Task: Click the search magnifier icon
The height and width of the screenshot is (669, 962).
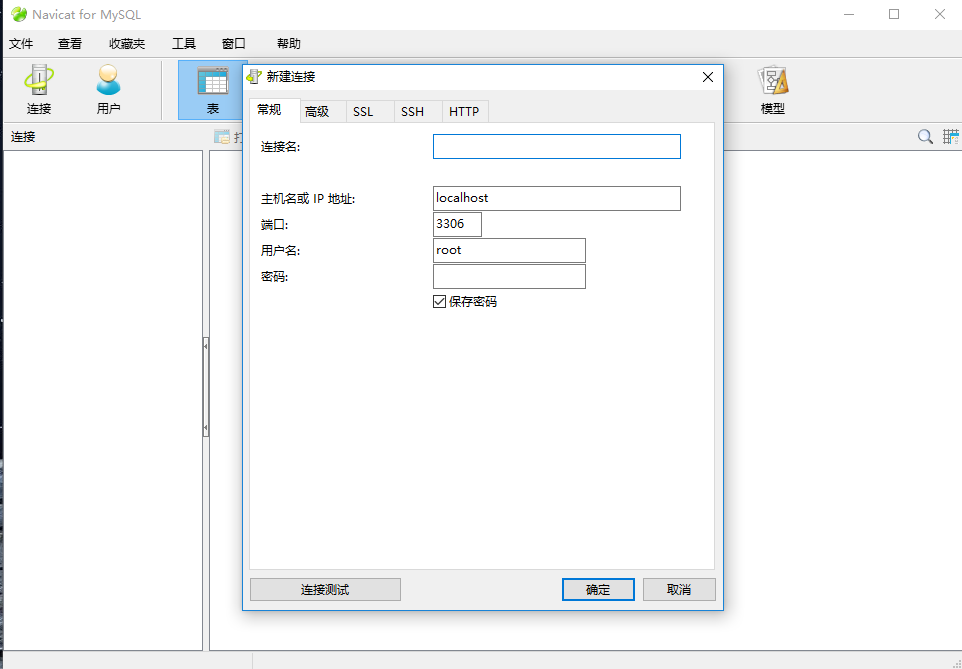Action: [x=924, y=136]
